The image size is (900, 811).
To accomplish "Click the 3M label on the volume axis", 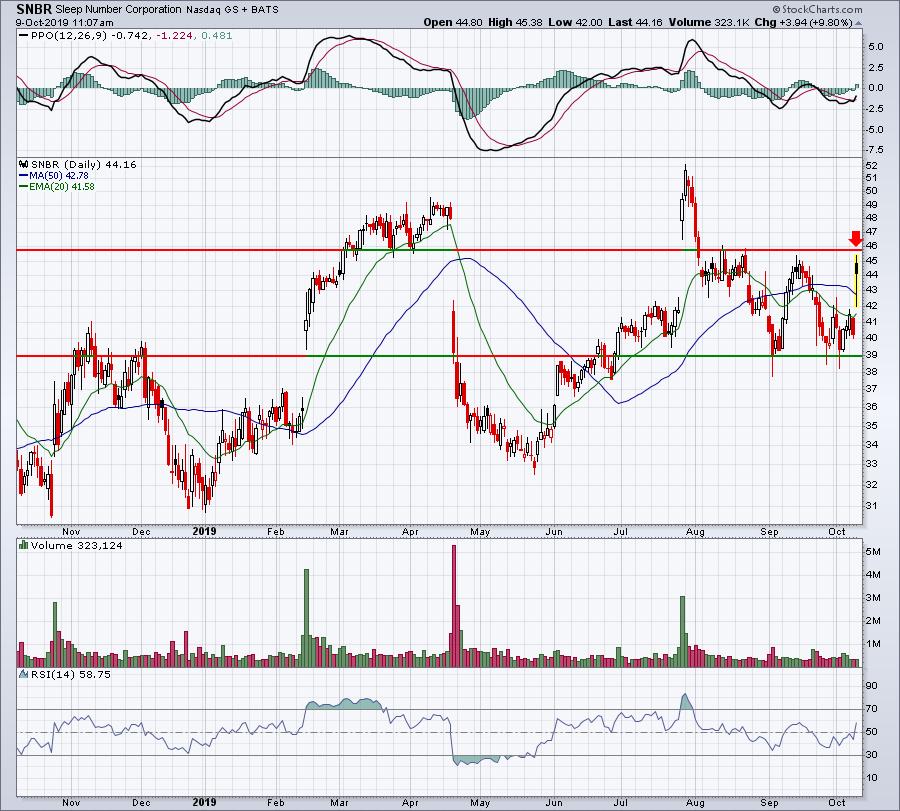I will click(873, 597).
